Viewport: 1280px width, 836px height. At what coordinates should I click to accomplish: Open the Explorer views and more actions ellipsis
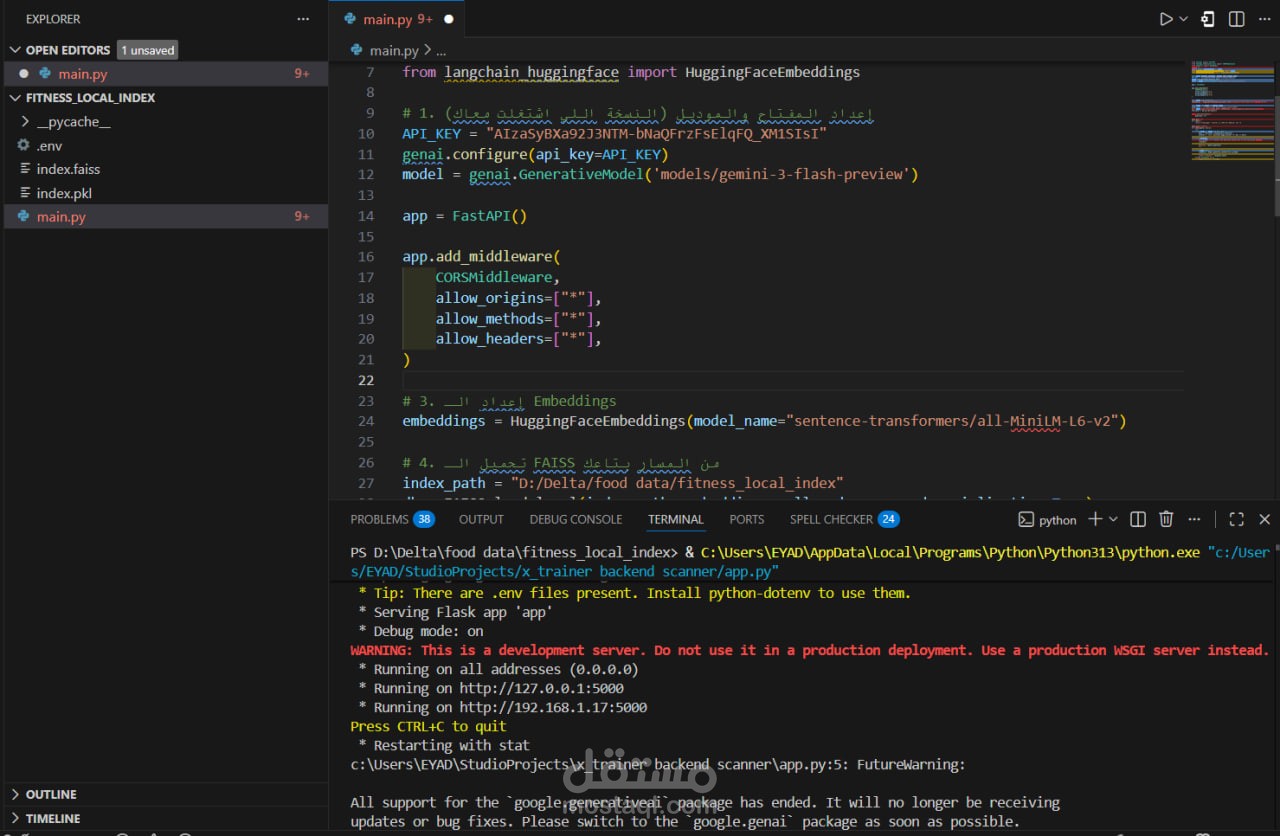pyautogui.click(x=303, y=19)
